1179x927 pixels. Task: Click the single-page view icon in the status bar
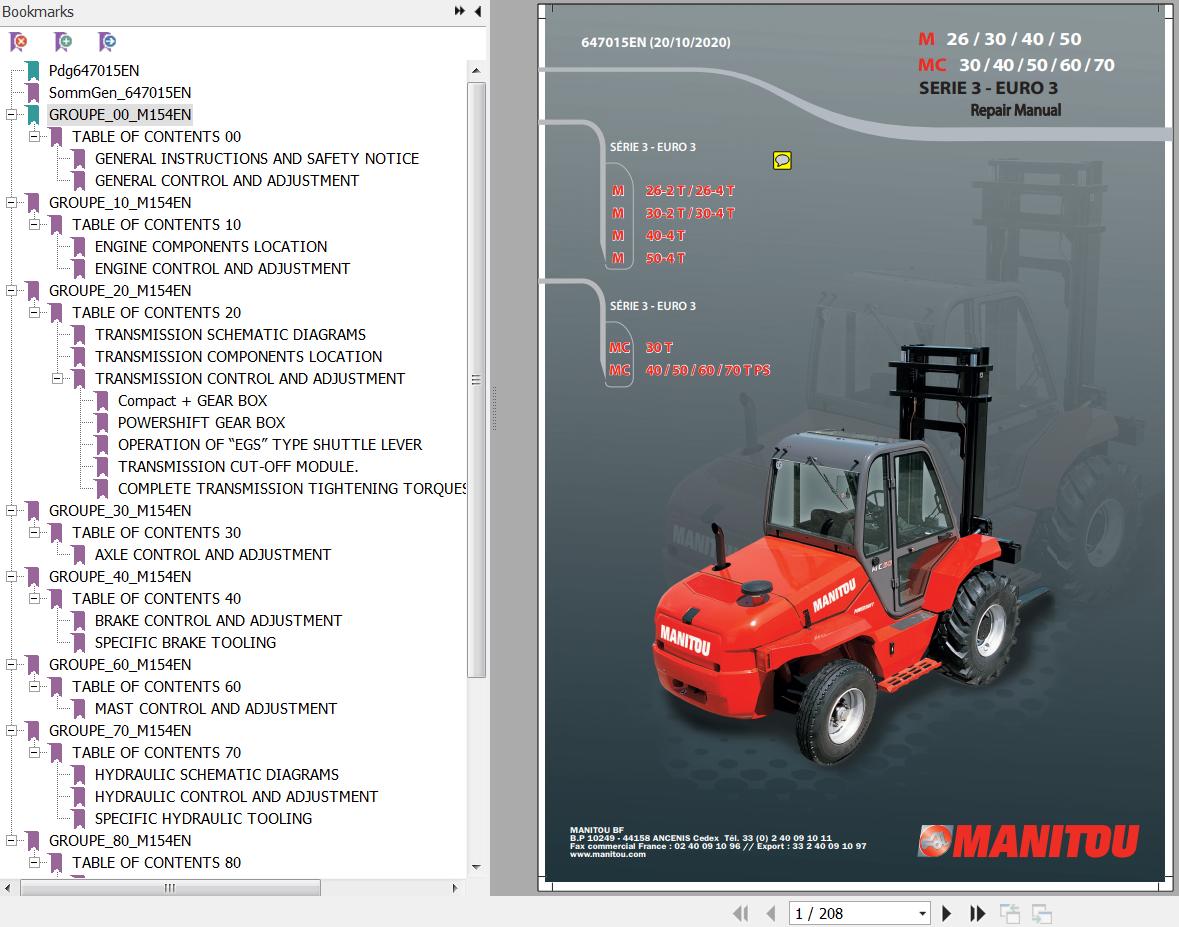pyautogui.click(x=1010, y=913)
